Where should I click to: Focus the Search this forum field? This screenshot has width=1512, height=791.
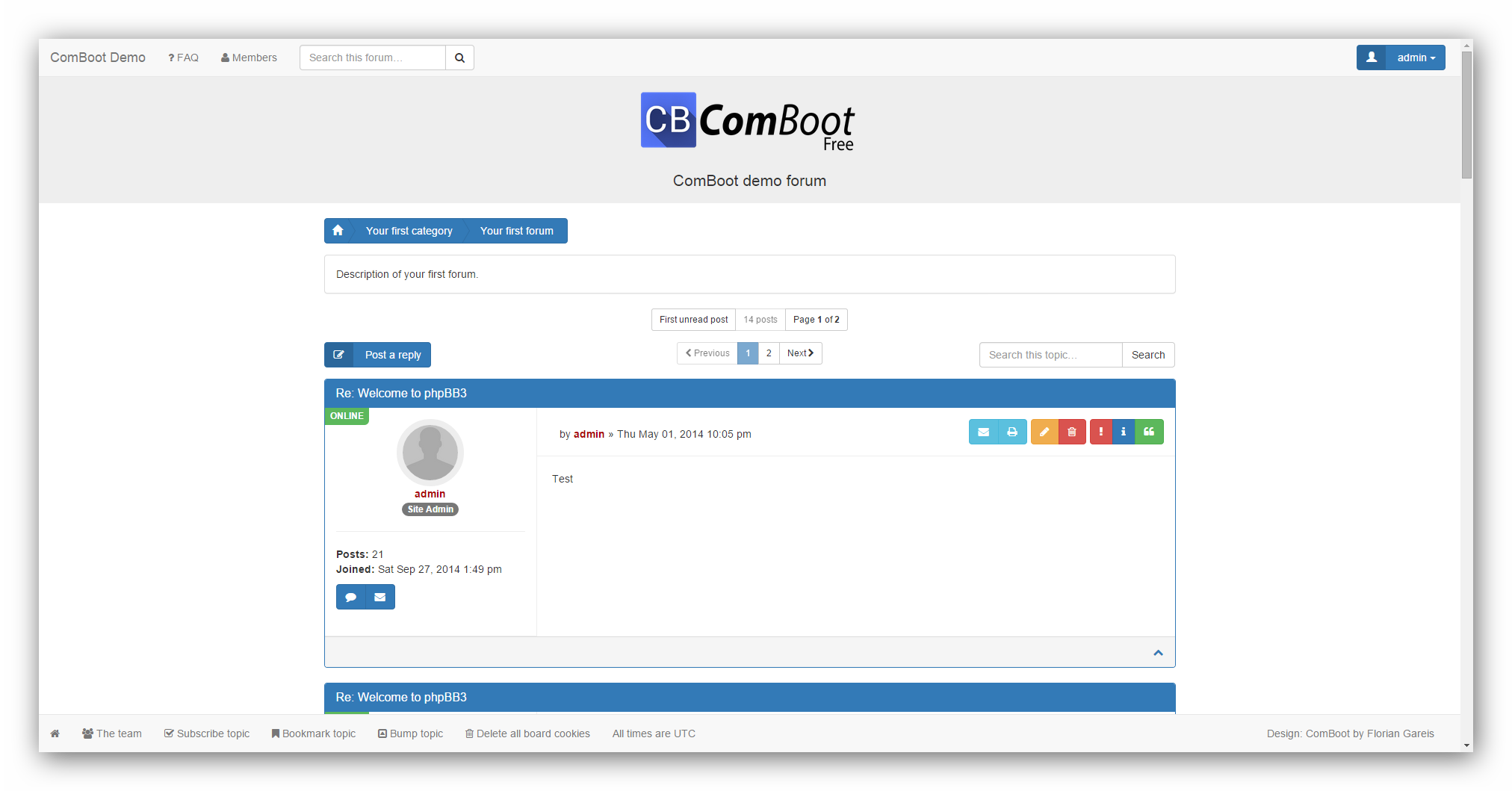pyautogui.click(x=373, y=58)
